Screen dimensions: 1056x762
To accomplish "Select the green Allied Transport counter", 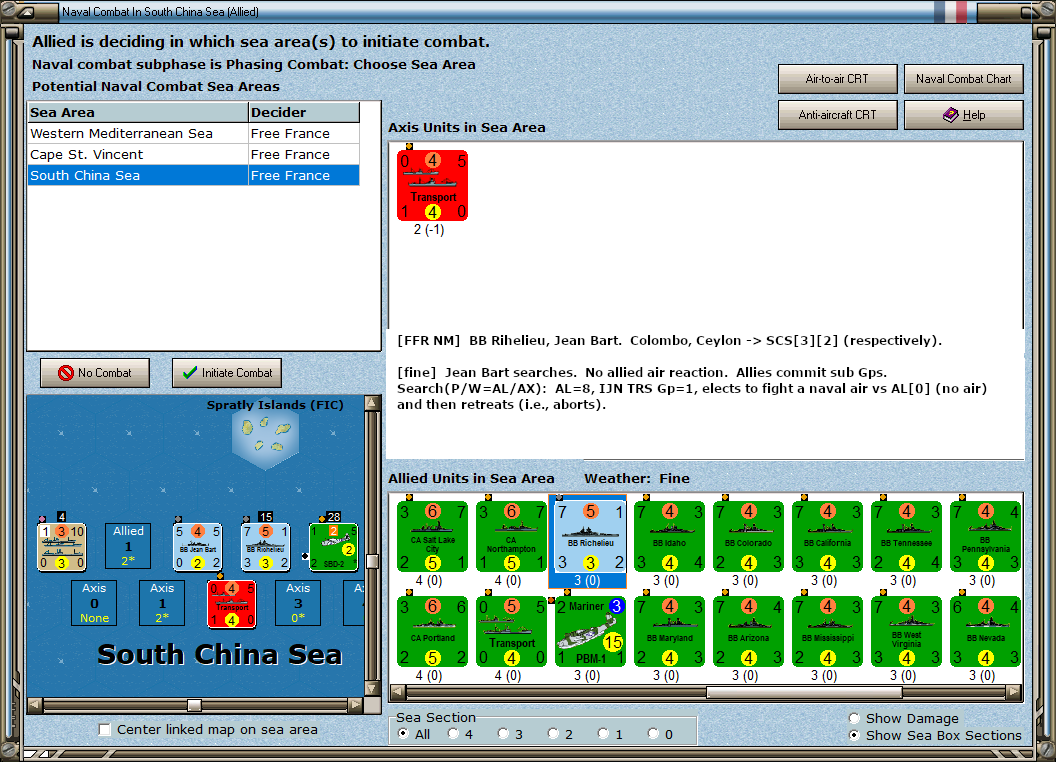I will coord(511,631).
